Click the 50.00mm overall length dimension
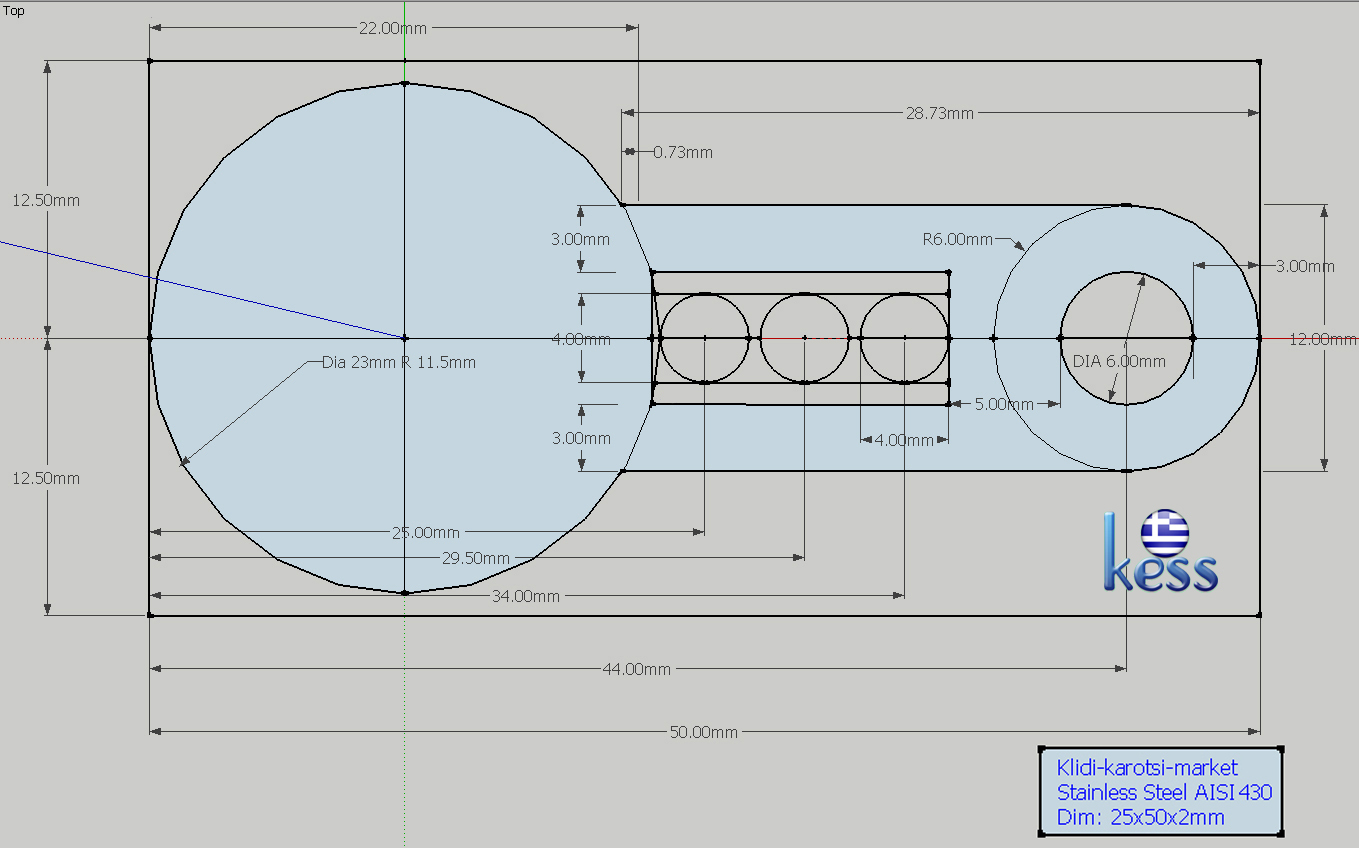The image size is (1359, 848). pos(703,732)
